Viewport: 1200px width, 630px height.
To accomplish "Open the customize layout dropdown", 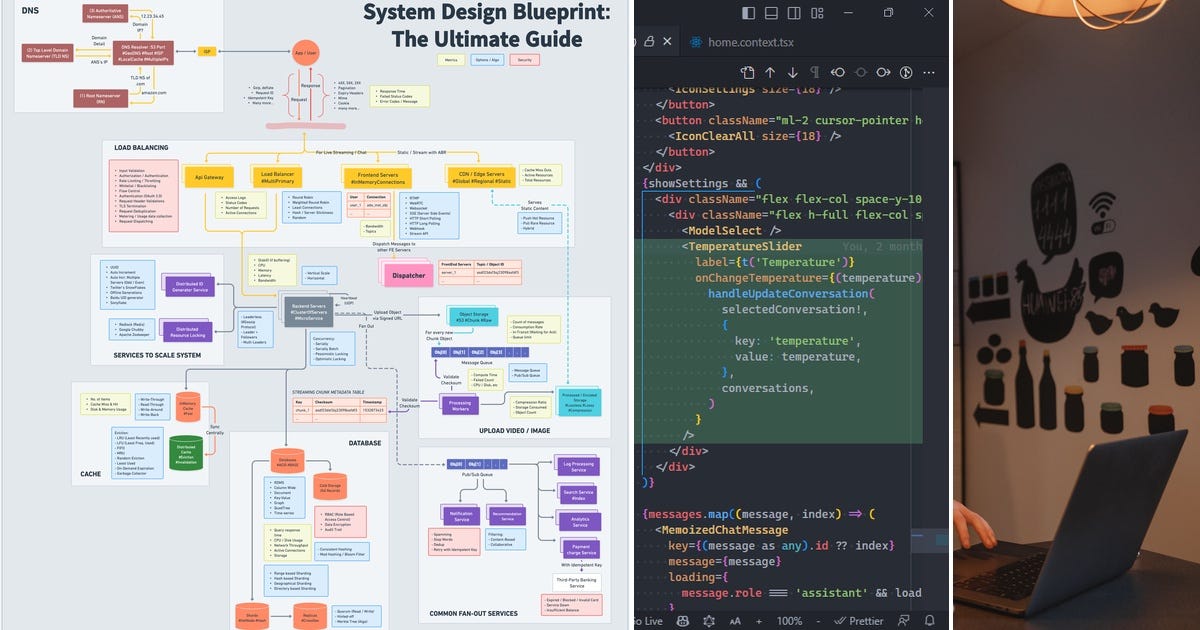I will (817, 12).
